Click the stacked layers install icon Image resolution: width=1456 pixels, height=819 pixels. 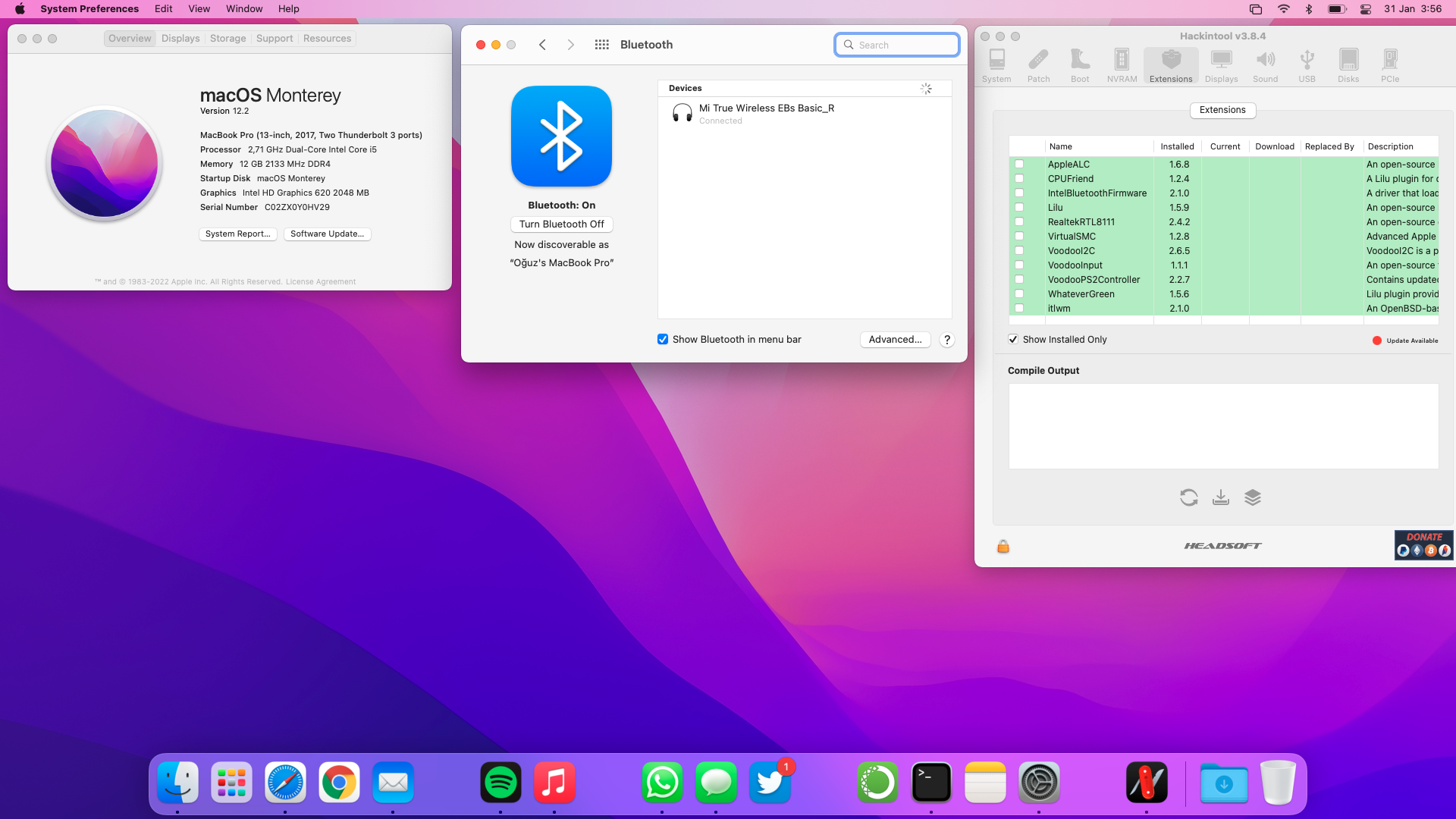(x=1252, y=497)
